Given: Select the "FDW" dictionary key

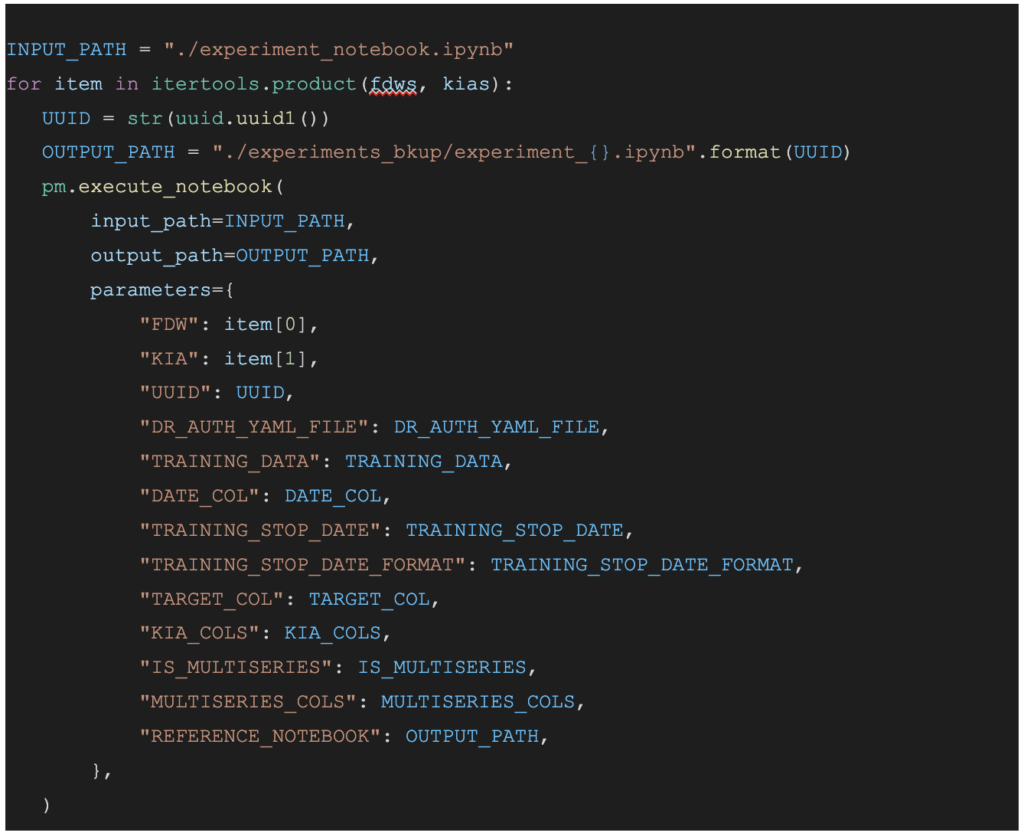Looking at the screenshot, I should pyautogui.click(x=169, y=324).
